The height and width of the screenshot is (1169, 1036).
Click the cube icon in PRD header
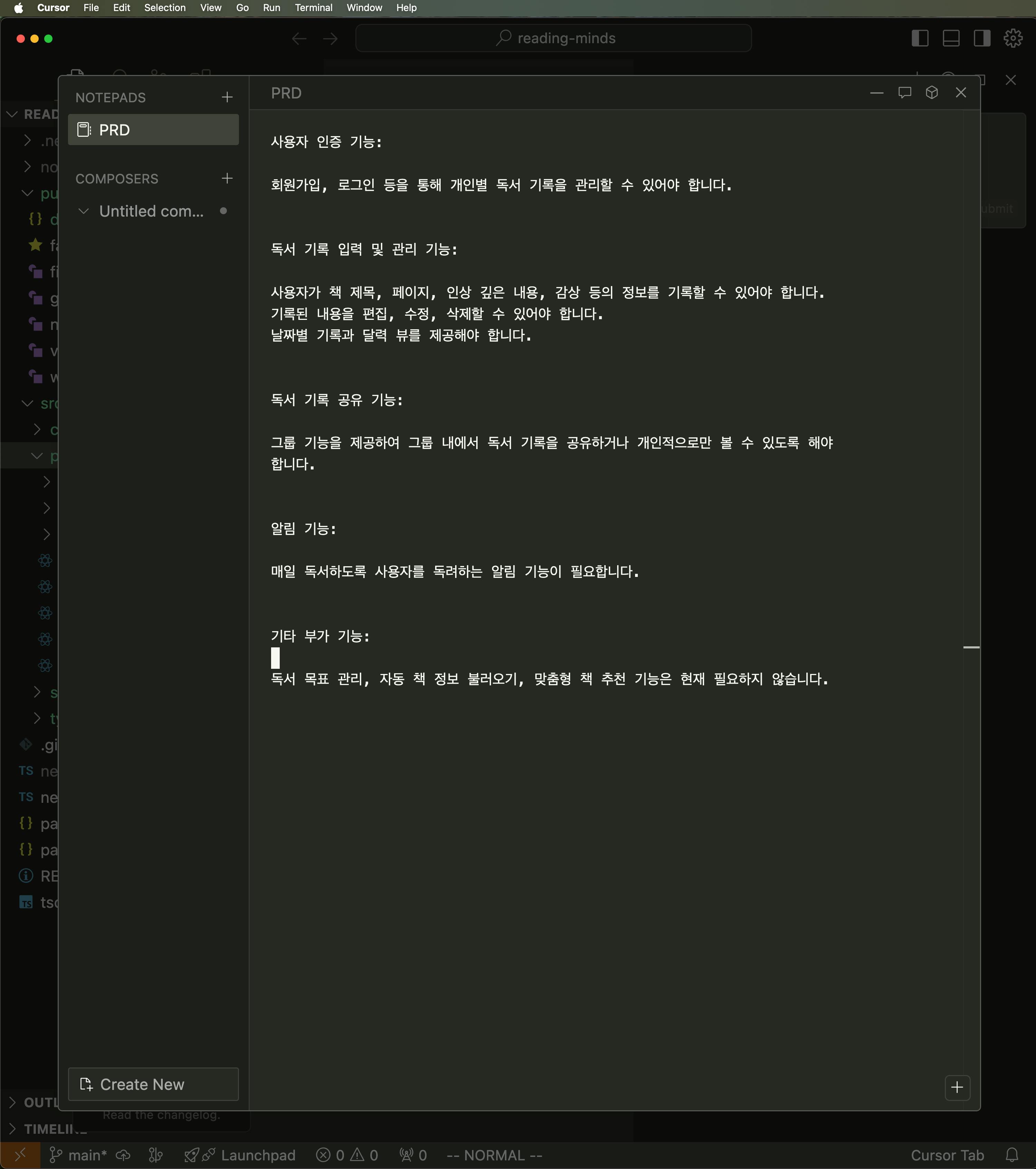pyautogui.click(x=932, y=93)
